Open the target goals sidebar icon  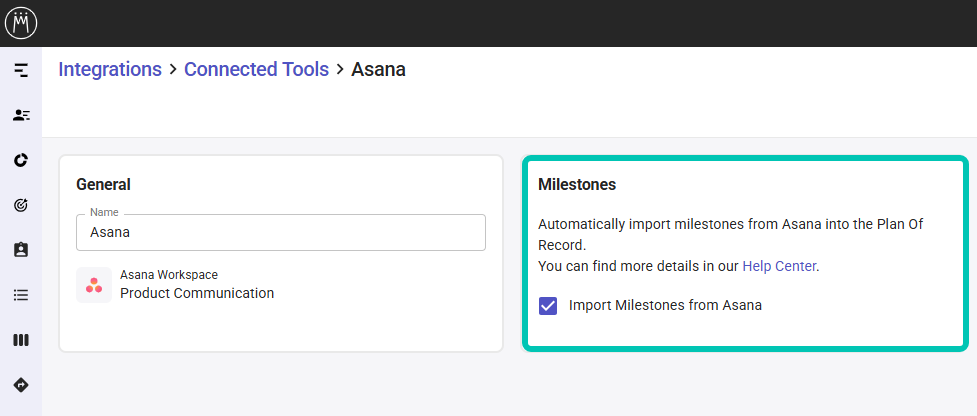click(x=21, y=205)
